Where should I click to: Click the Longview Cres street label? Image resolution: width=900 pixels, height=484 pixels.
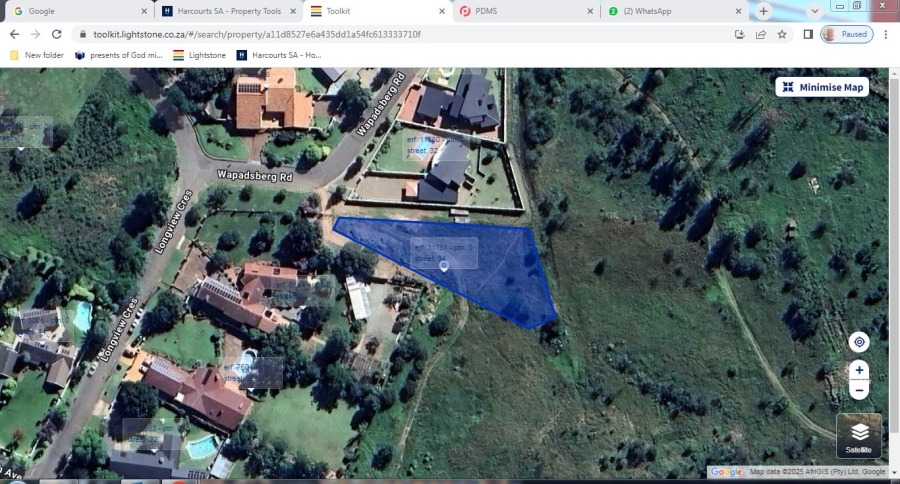coord(175,221)
